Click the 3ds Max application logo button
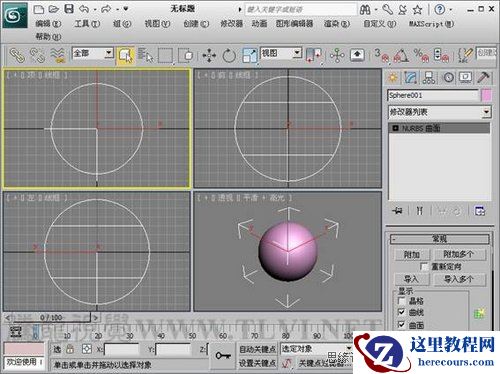Image resolution: width=500 pixels, height=374 pixels. click(x=15, y=15)
